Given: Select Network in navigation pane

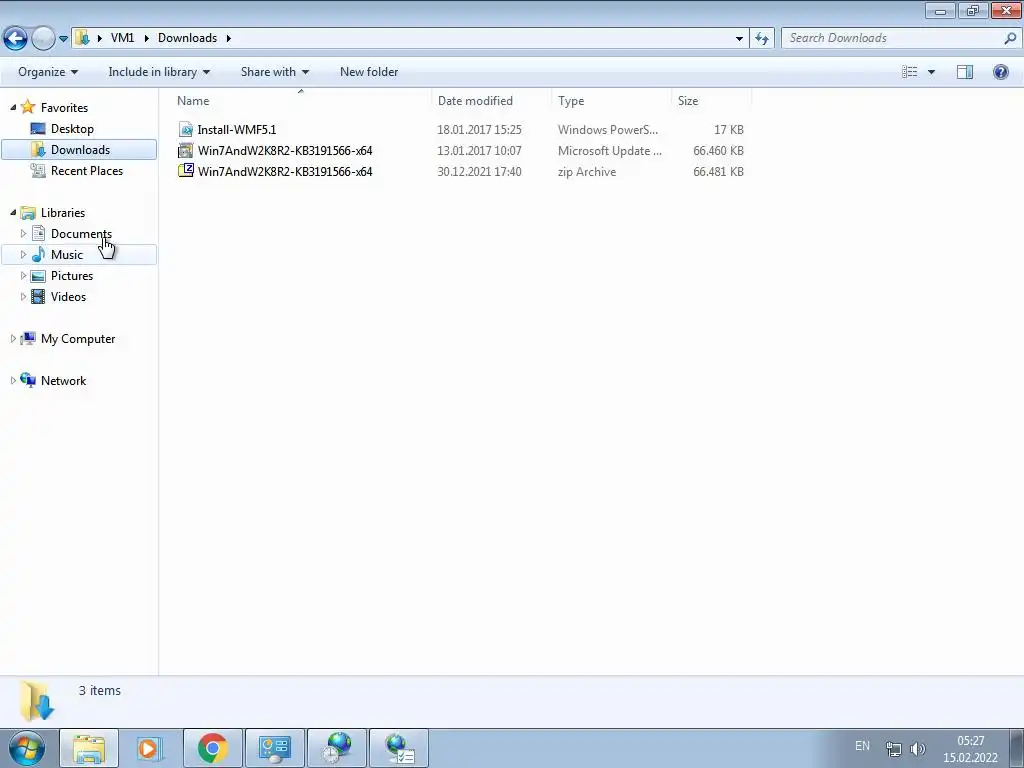Looking at the screenshot, I should [x=63, y=381].
